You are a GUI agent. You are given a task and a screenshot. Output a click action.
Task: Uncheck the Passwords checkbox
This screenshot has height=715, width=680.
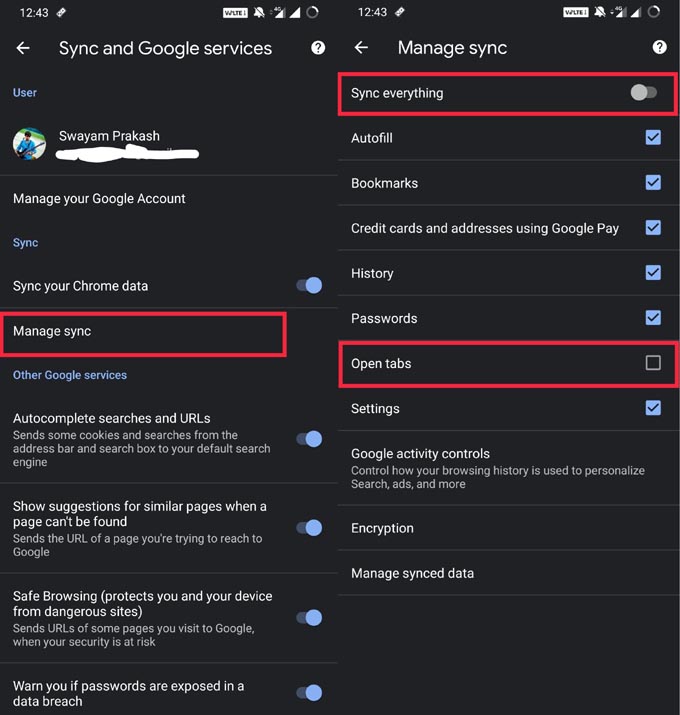pos(653,318)
